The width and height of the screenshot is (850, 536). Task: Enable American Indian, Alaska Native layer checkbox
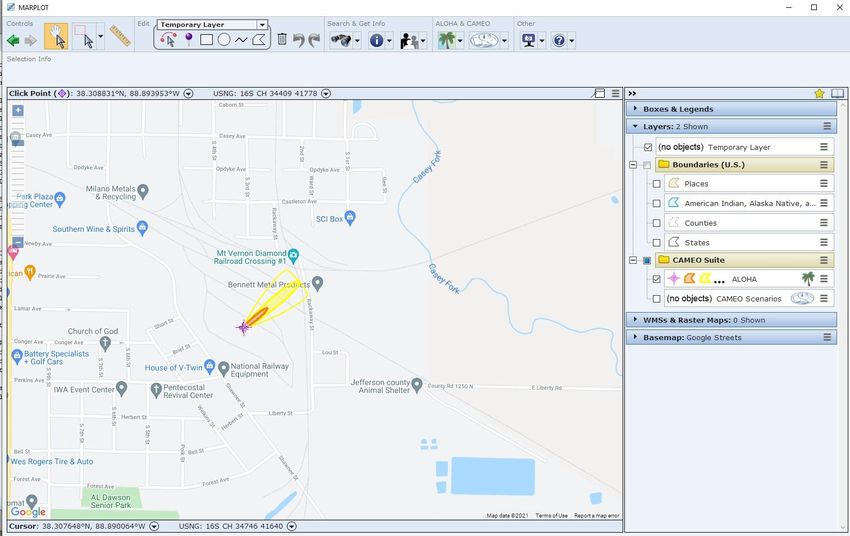[x=656, y=203]
